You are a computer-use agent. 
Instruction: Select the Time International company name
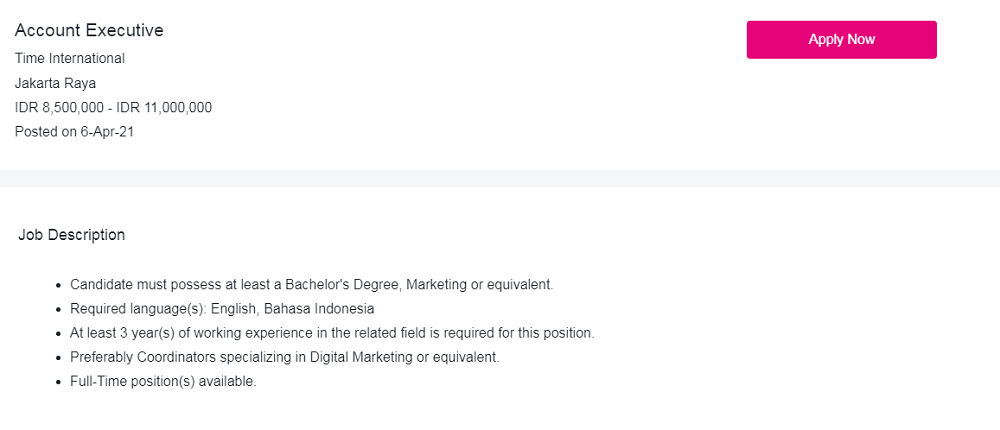tap(70, 58)
